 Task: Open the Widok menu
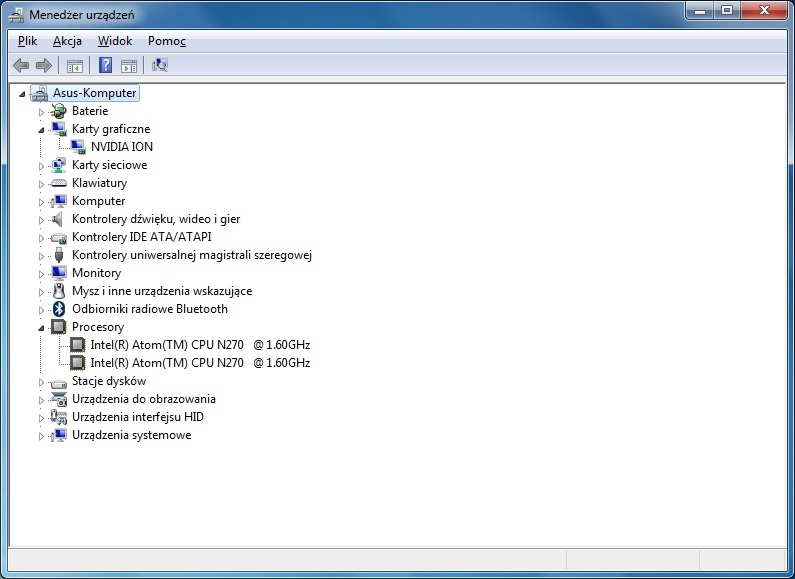pyautogui.click(x=115, y=41)
